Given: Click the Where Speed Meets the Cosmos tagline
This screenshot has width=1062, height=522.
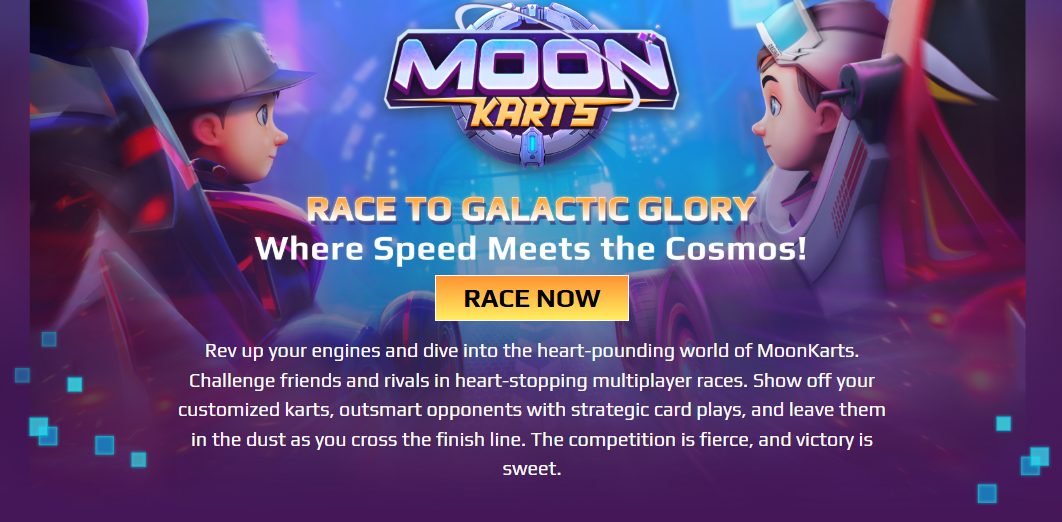Looking at the screenshot, I should [531, 248].
